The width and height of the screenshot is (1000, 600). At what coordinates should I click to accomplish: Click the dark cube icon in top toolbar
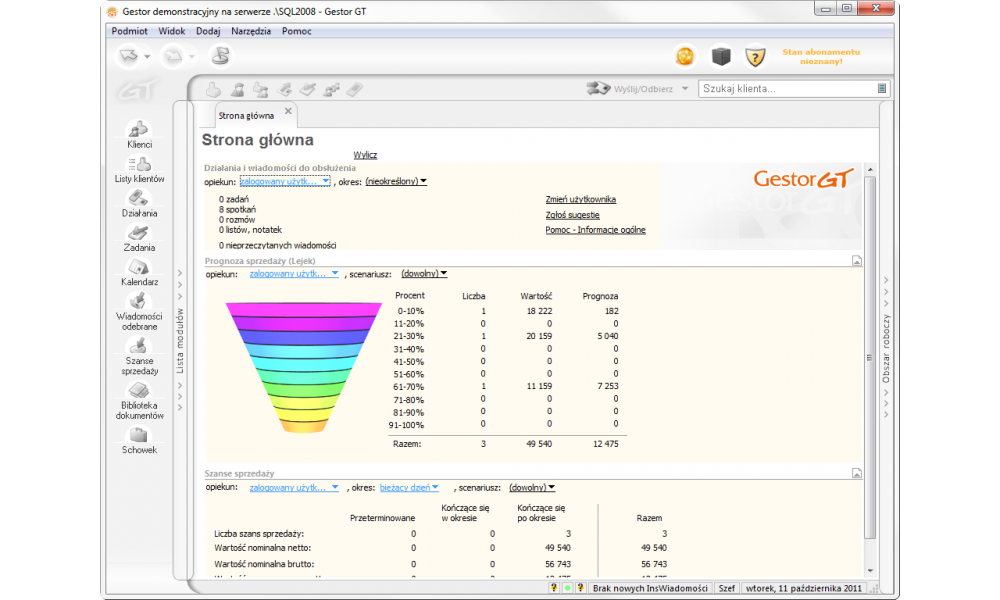click(721, 57)
